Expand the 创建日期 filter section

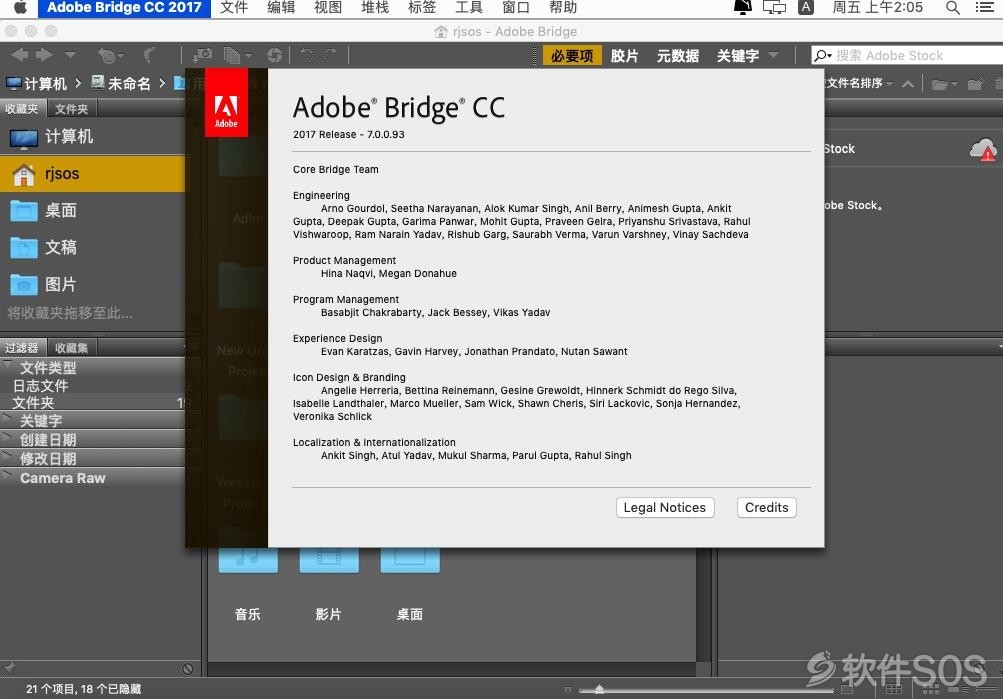tap(8, 439)
